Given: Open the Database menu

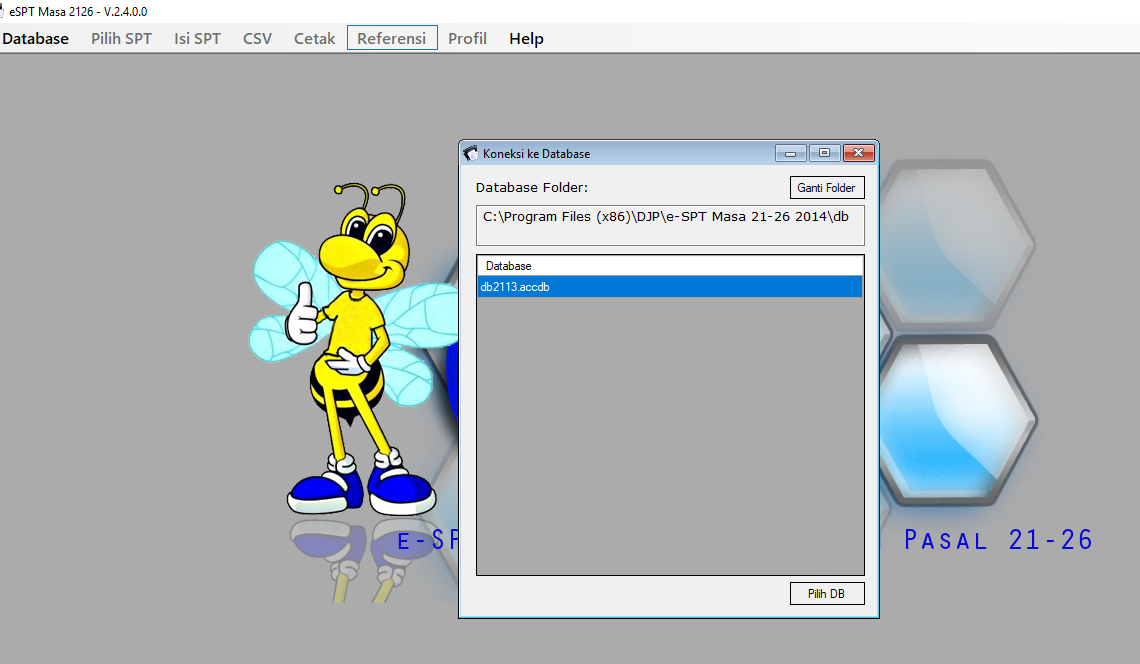Looking at the screenshot, I should [x=36, y=39].
